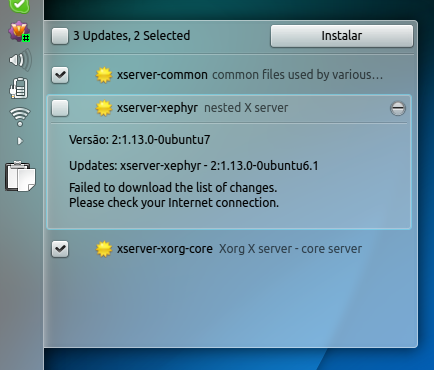Uncheck the xserver-common update checkbox

[60, 75]
